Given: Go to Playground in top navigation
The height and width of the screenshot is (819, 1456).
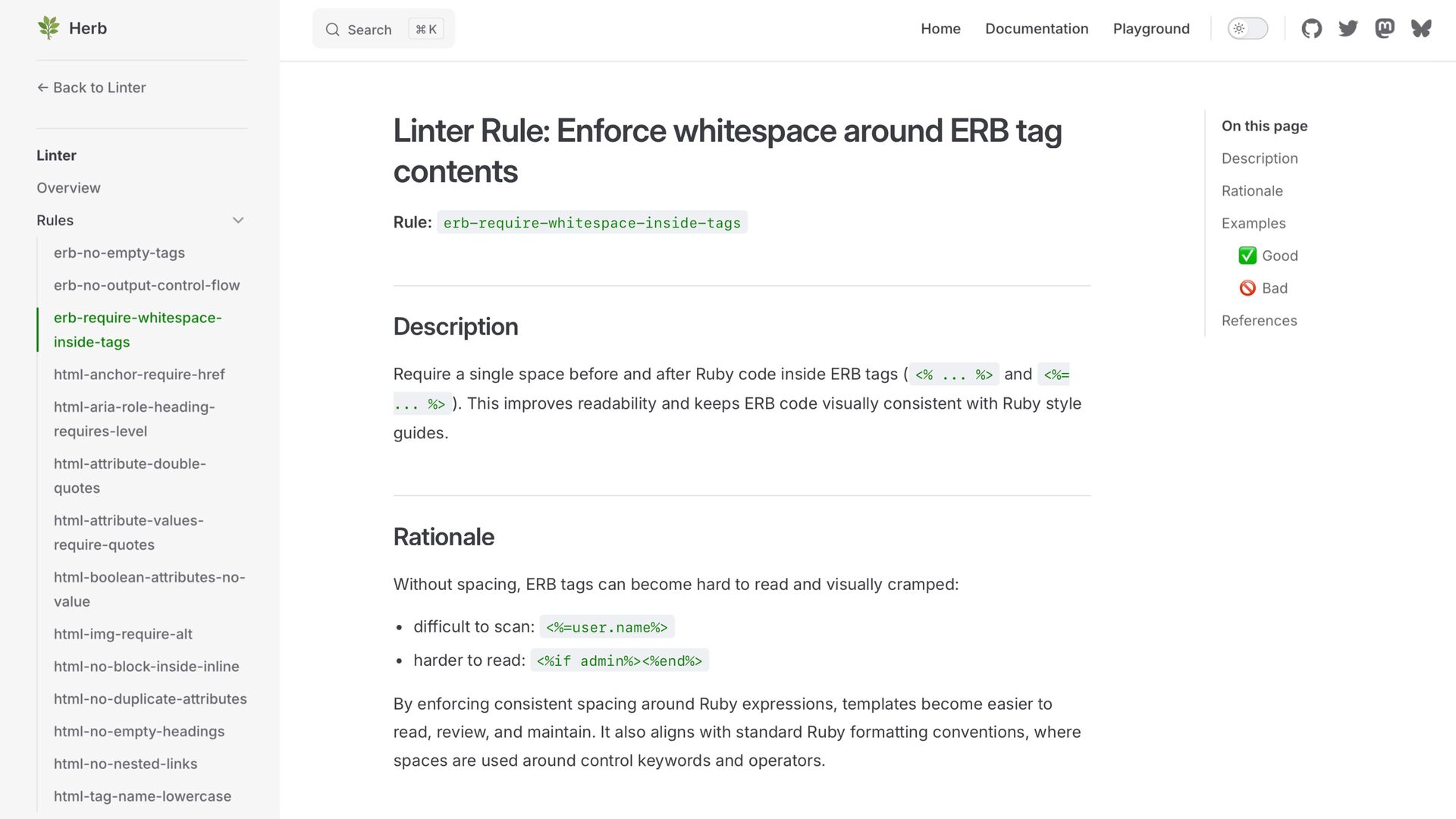Looking at the screenshot, I should click(x=1150, y=29).
